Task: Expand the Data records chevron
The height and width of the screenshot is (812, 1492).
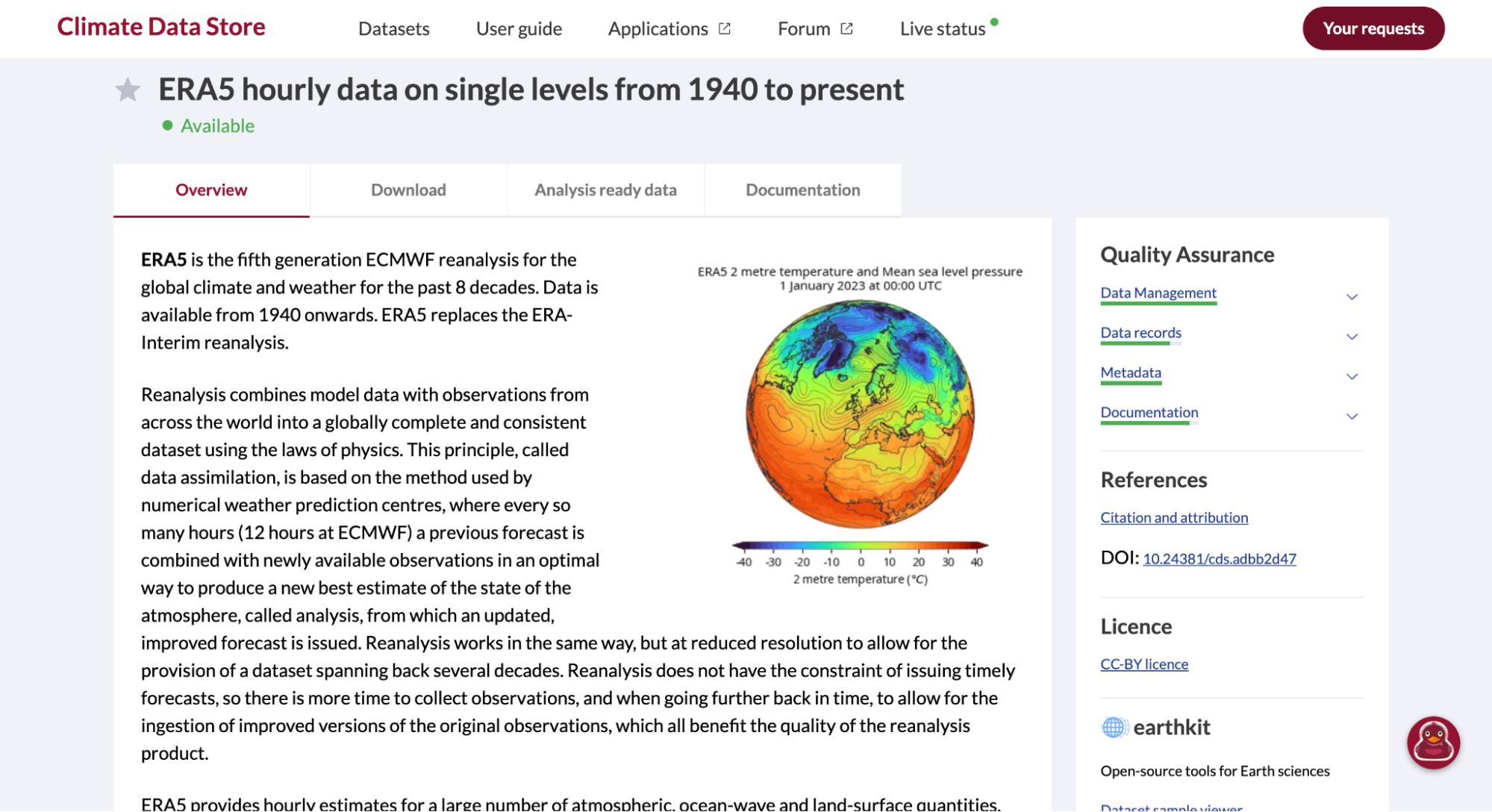Action: click(x=1352, y=336)
